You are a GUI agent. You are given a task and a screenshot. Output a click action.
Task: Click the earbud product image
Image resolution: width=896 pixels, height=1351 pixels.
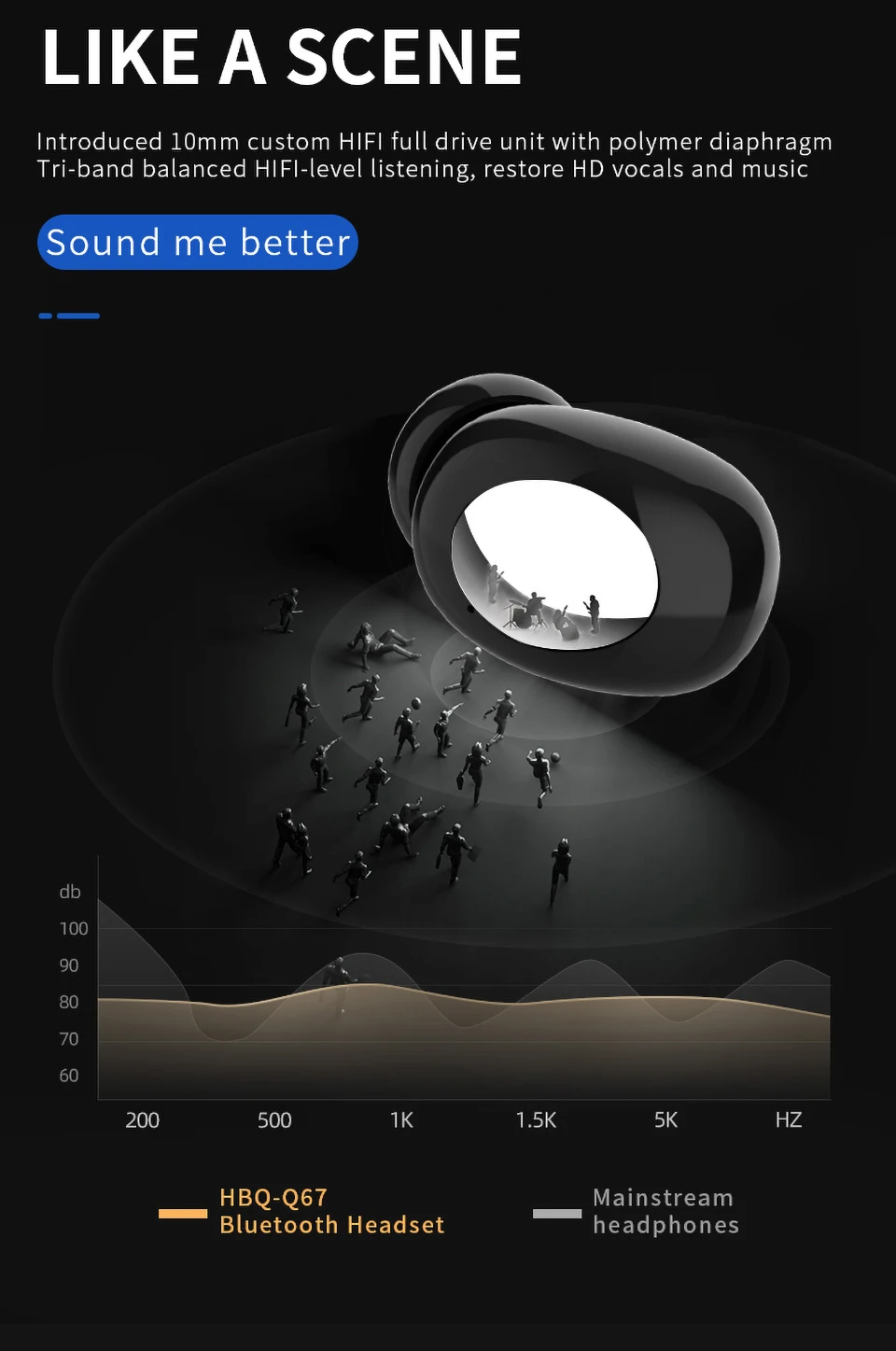pyautogui.click(x=584, y=534)
